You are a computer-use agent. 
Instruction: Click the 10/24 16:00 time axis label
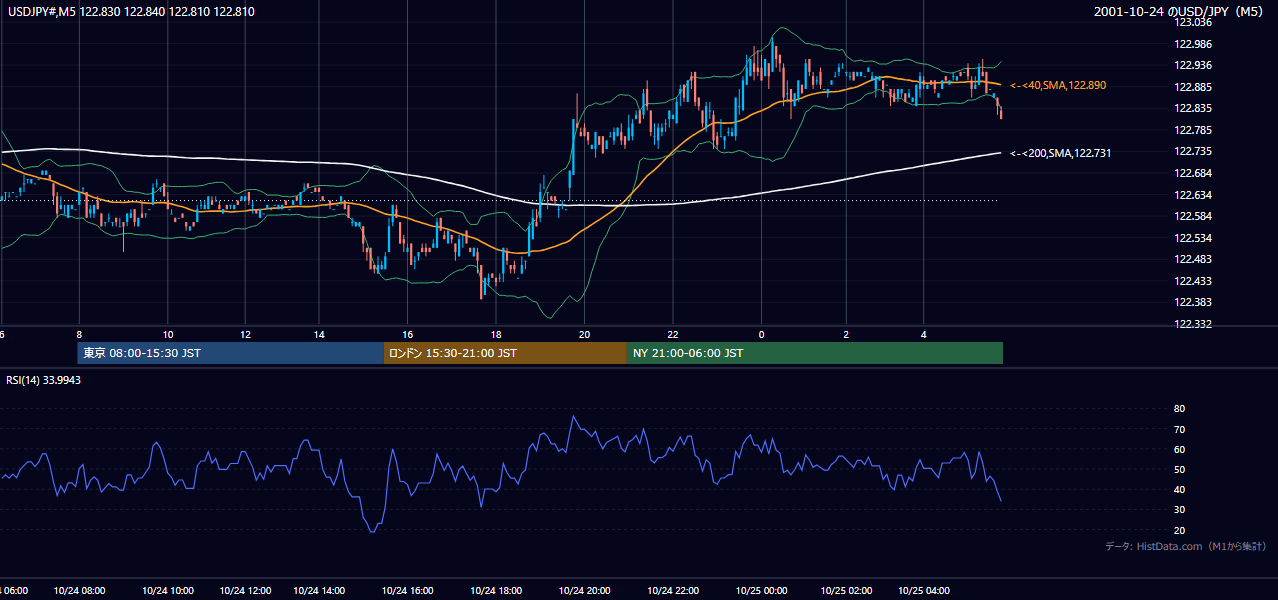coord(408,591)
